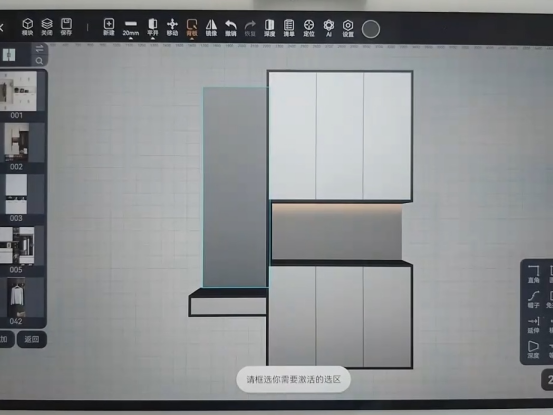Click the 关闭 layers icon
Image resolution: width=553 pixels, height=415 pixels.
tap(47, 27)
